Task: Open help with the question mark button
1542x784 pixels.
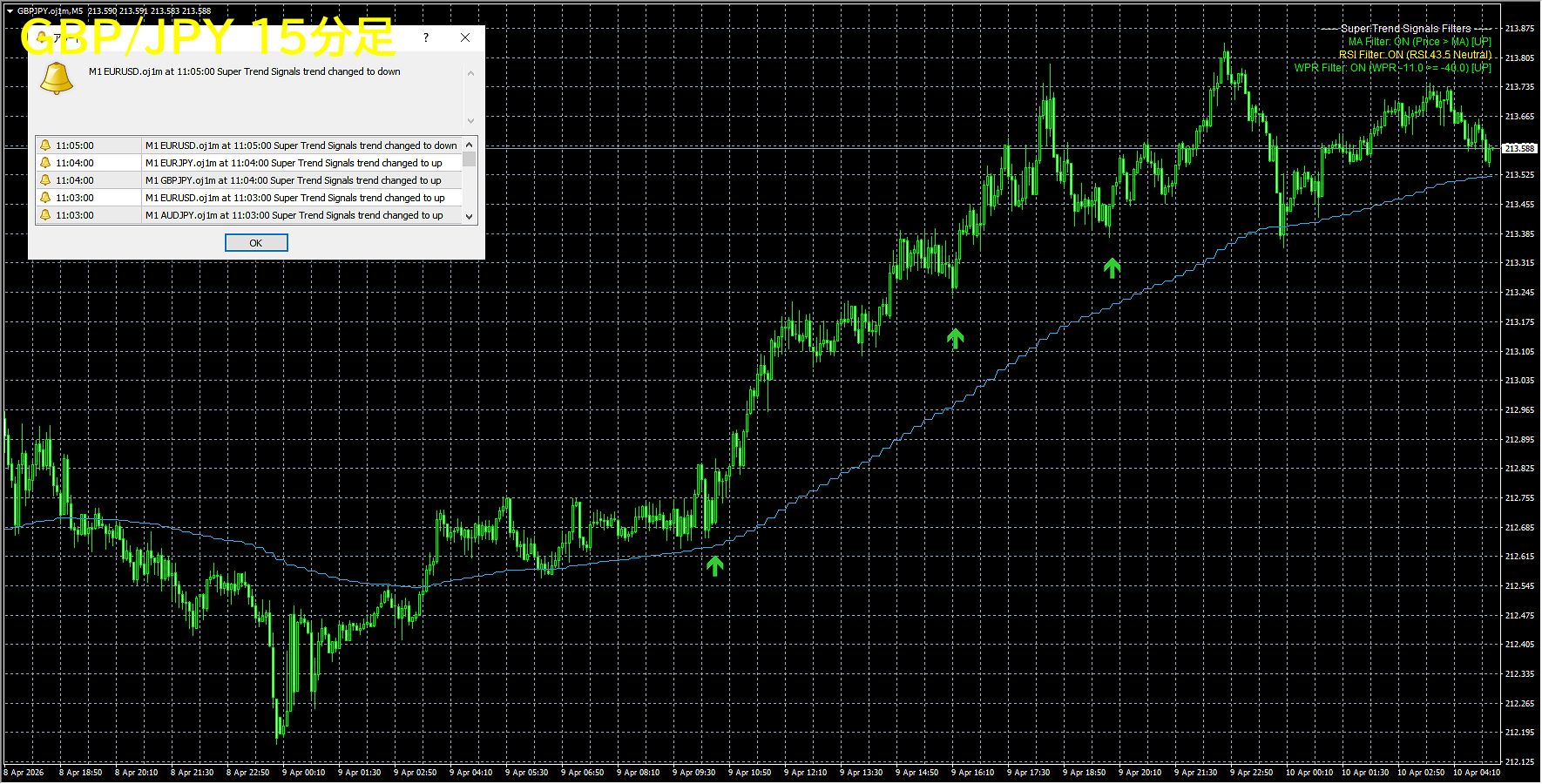Action: pos(425,37)
